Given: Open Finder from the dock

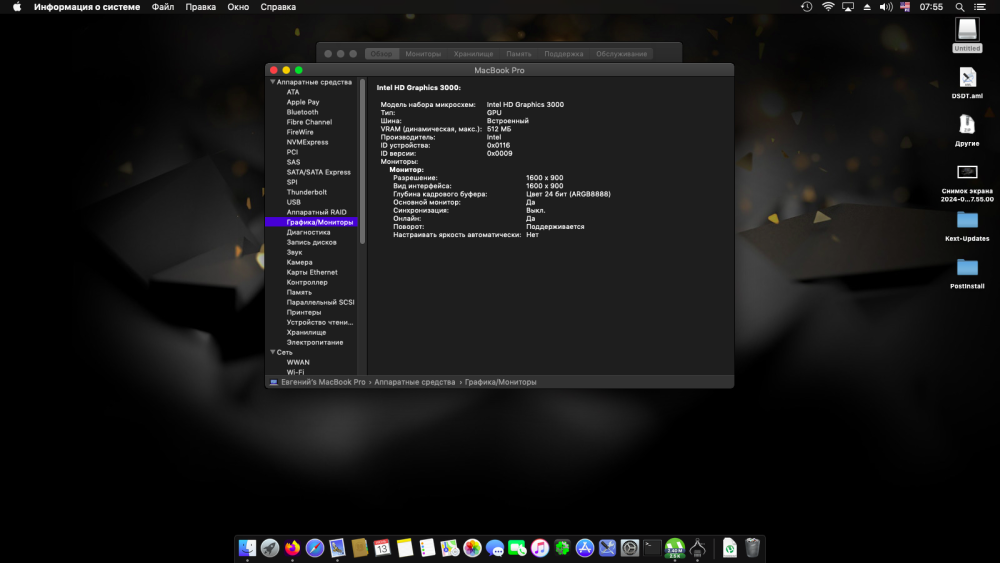Looking at the screenshot, I should tap(247, 548).
